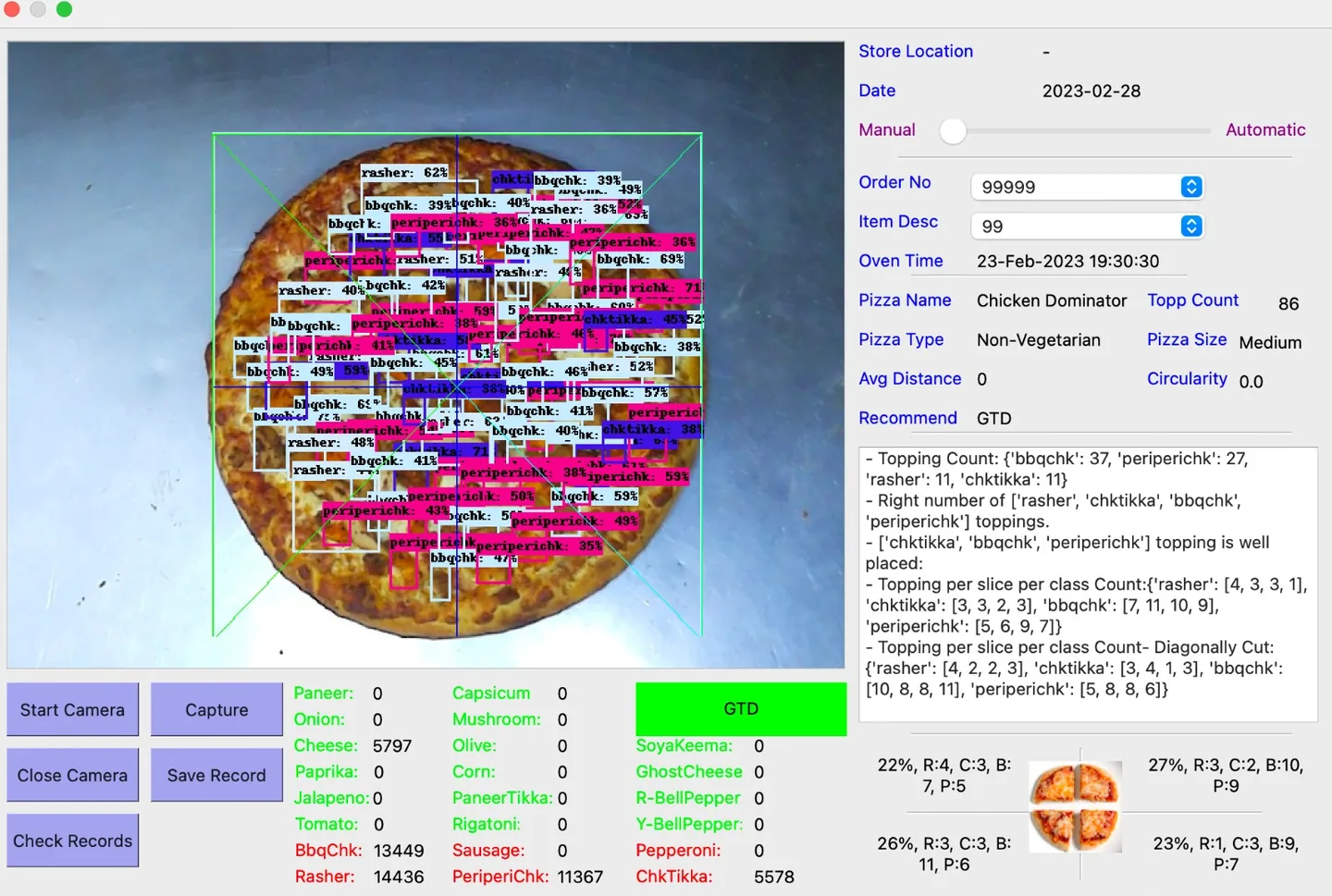Click the BbqChk count 13449
This screenshot has height=896, width=1332.
click(399, 851)
